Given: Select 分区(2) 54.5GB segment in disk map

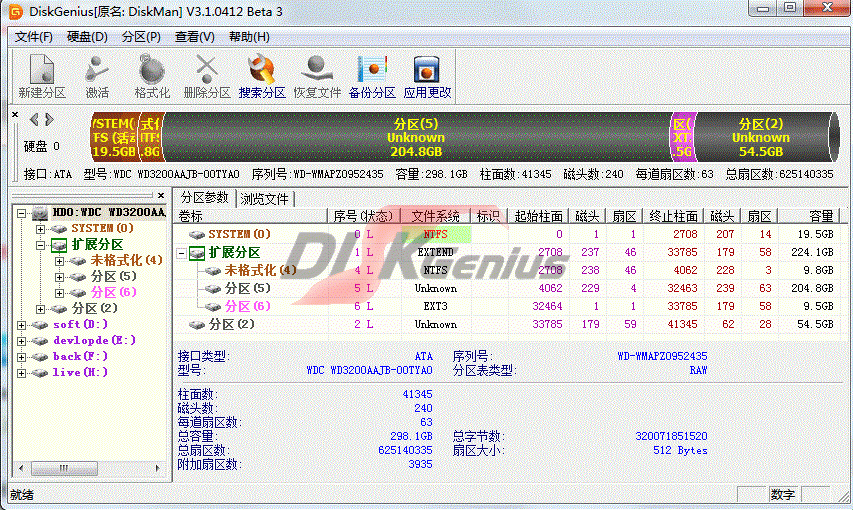Looking at the screenshot, I should coord(762,137).
